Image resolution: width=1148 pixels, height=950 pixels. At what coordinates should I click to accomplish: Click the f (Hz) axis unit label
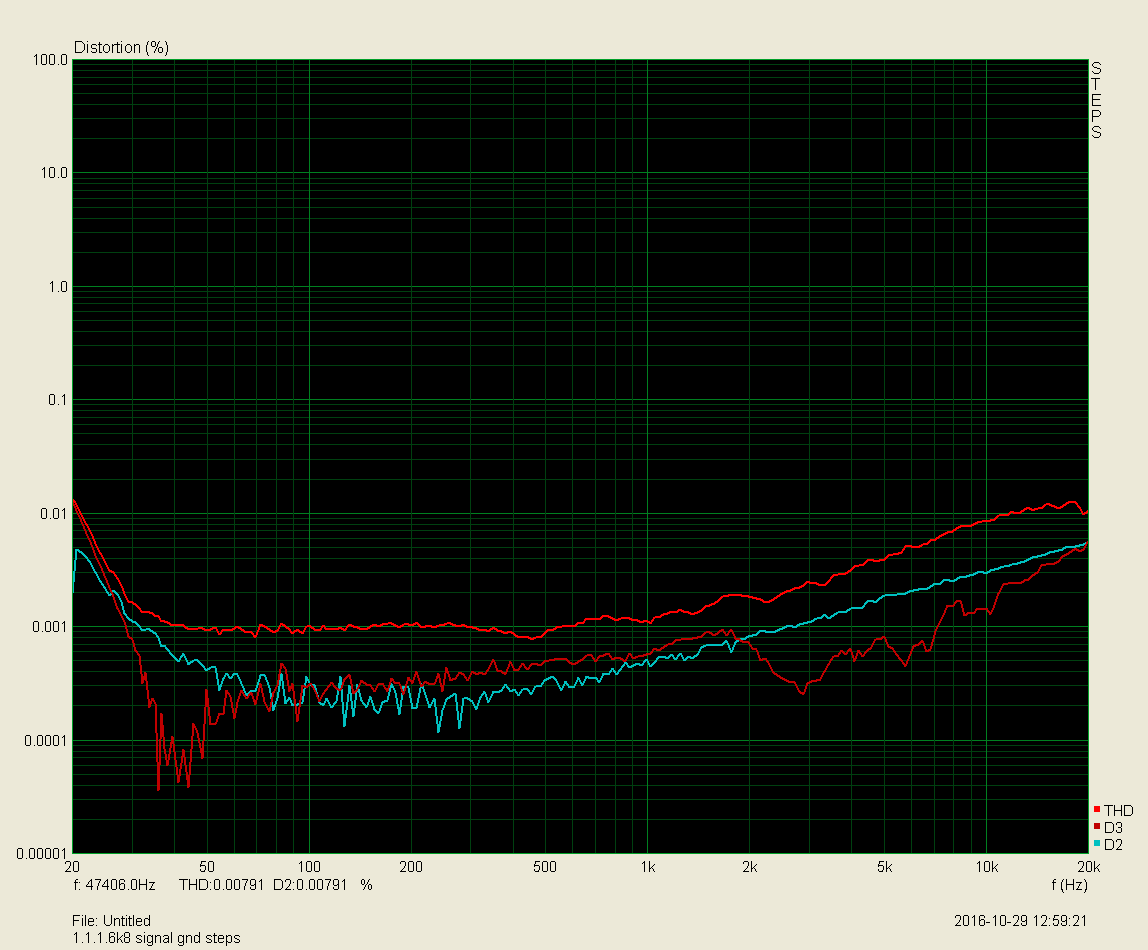click(1069, 885)
